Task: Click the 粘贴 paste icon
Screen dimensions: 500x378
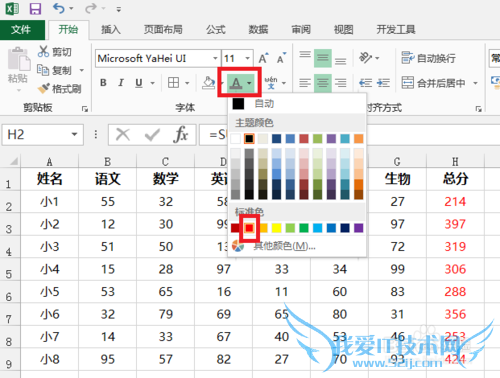Action: 19,60
